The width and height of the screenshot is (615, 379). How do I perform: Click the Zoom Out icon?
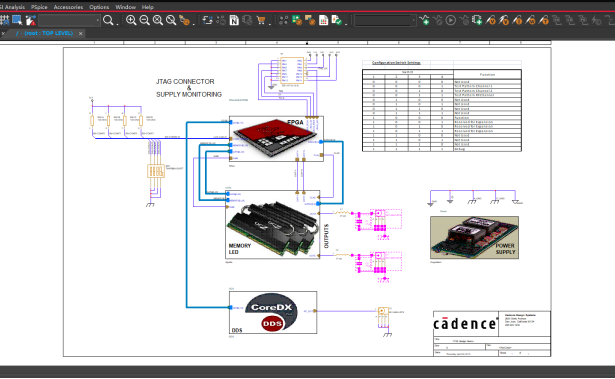tap(144, 20)
